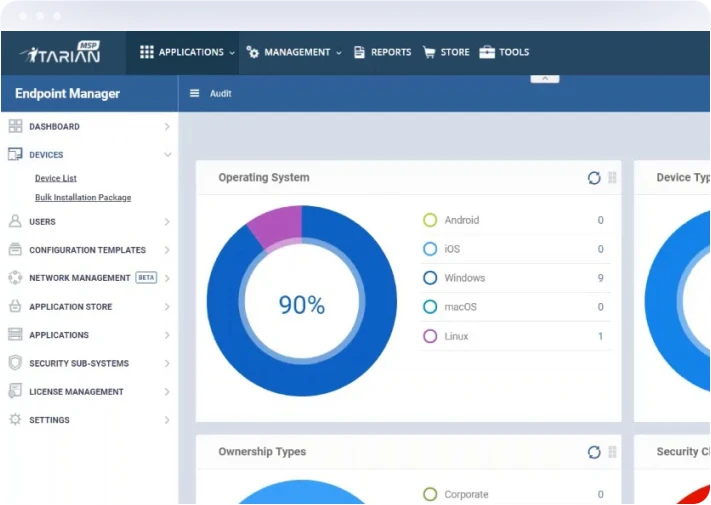
Task: Toggle the hamburger sidebar menu icon
Action: click(x=195, y=93)
